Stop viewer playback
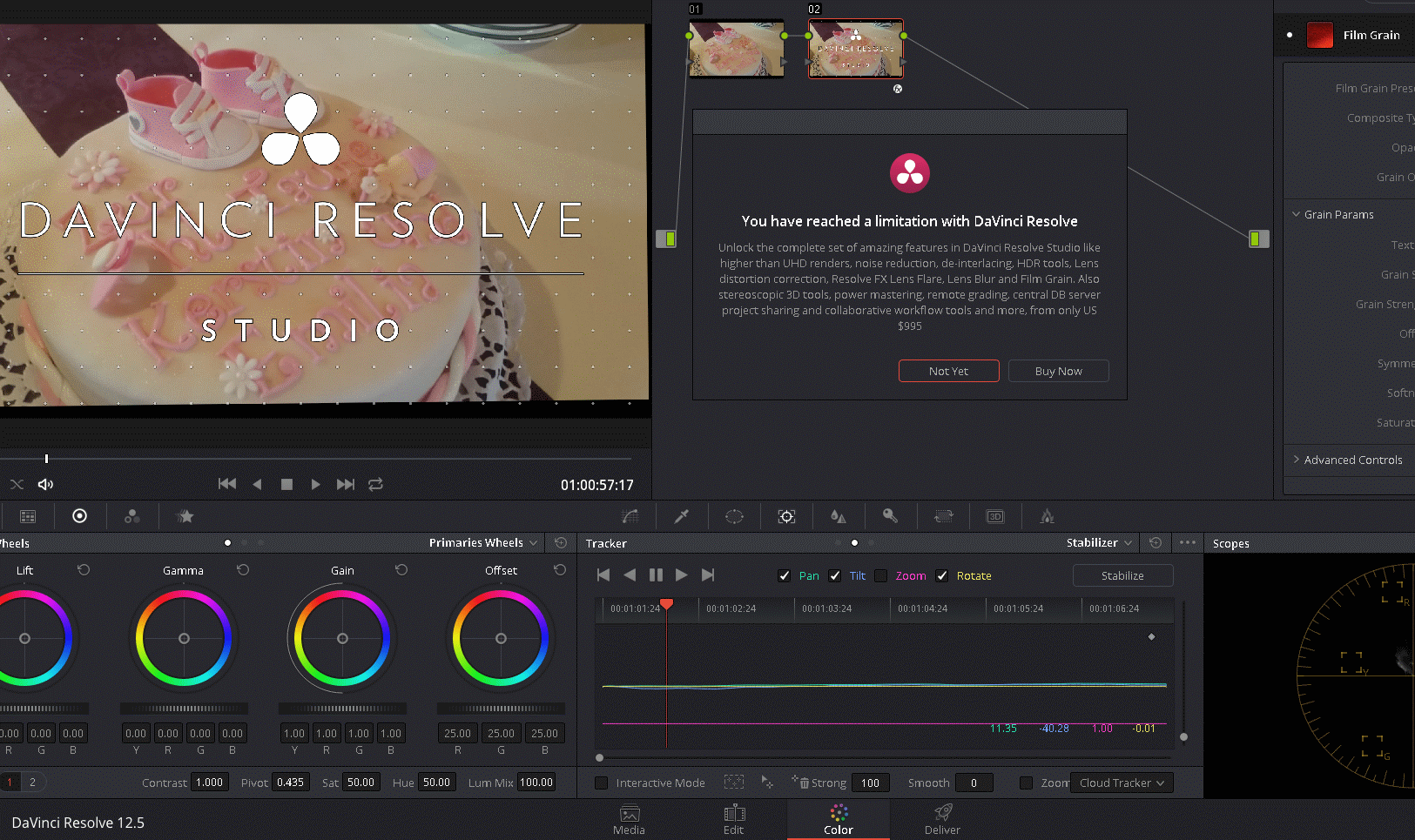This screenshot has width=1415, height=840. pyautogui.click(x=286, y=484)
